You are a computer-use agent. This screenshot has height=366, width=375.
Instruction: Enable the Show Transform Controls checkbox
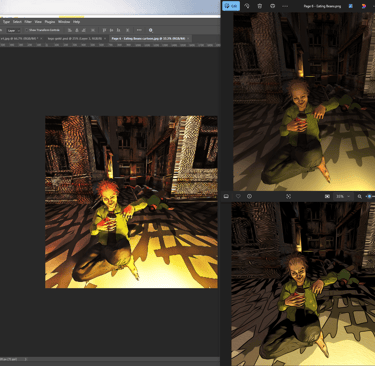coord(27,30)
